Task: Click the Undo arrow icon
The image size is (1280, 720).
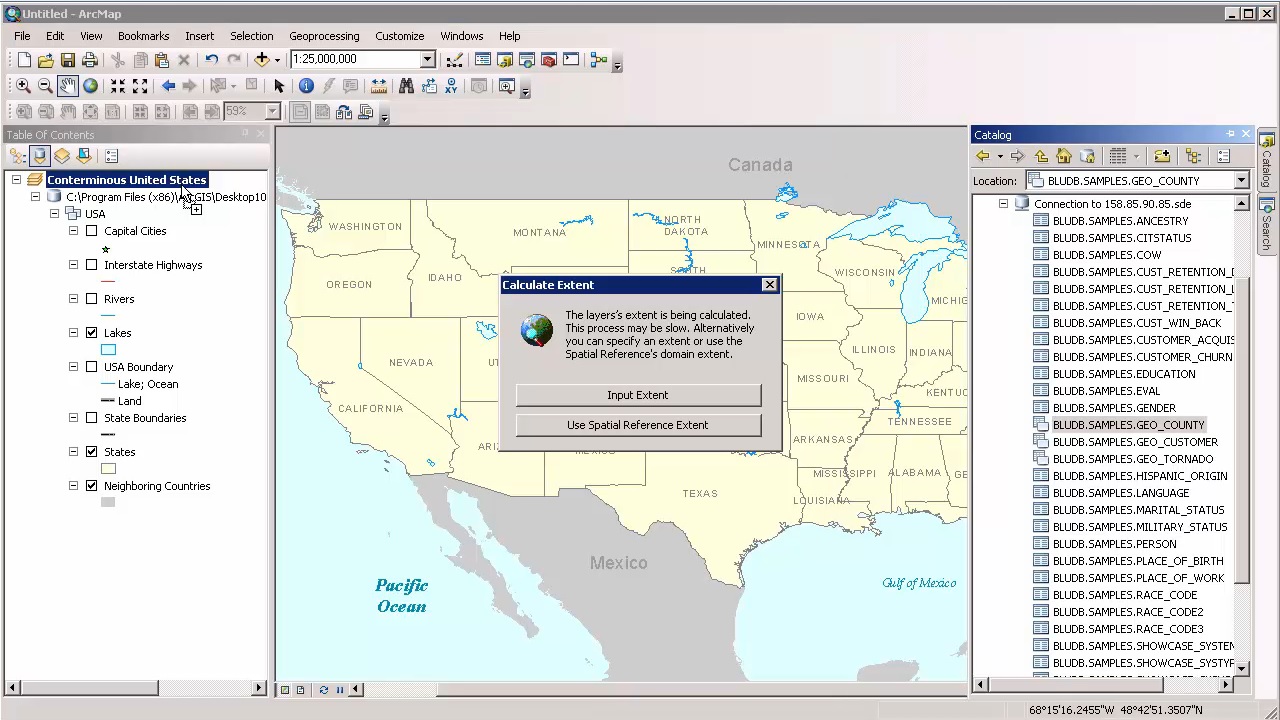Action: click(x=211, y=60)
